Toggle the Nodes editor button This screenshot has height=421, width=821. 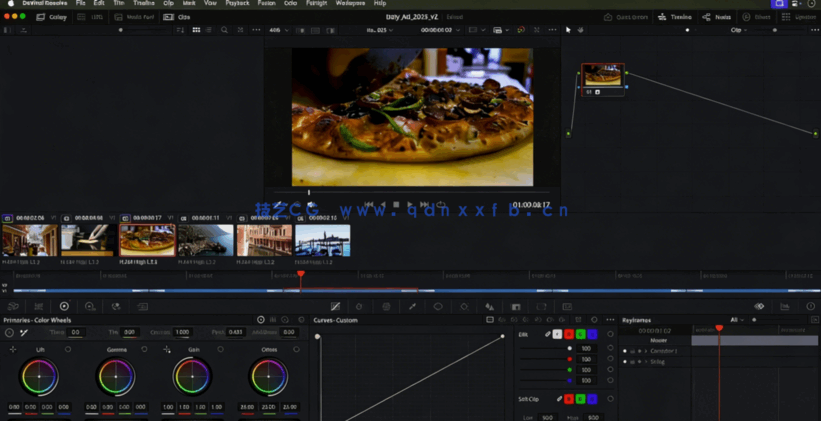[716, 17]
